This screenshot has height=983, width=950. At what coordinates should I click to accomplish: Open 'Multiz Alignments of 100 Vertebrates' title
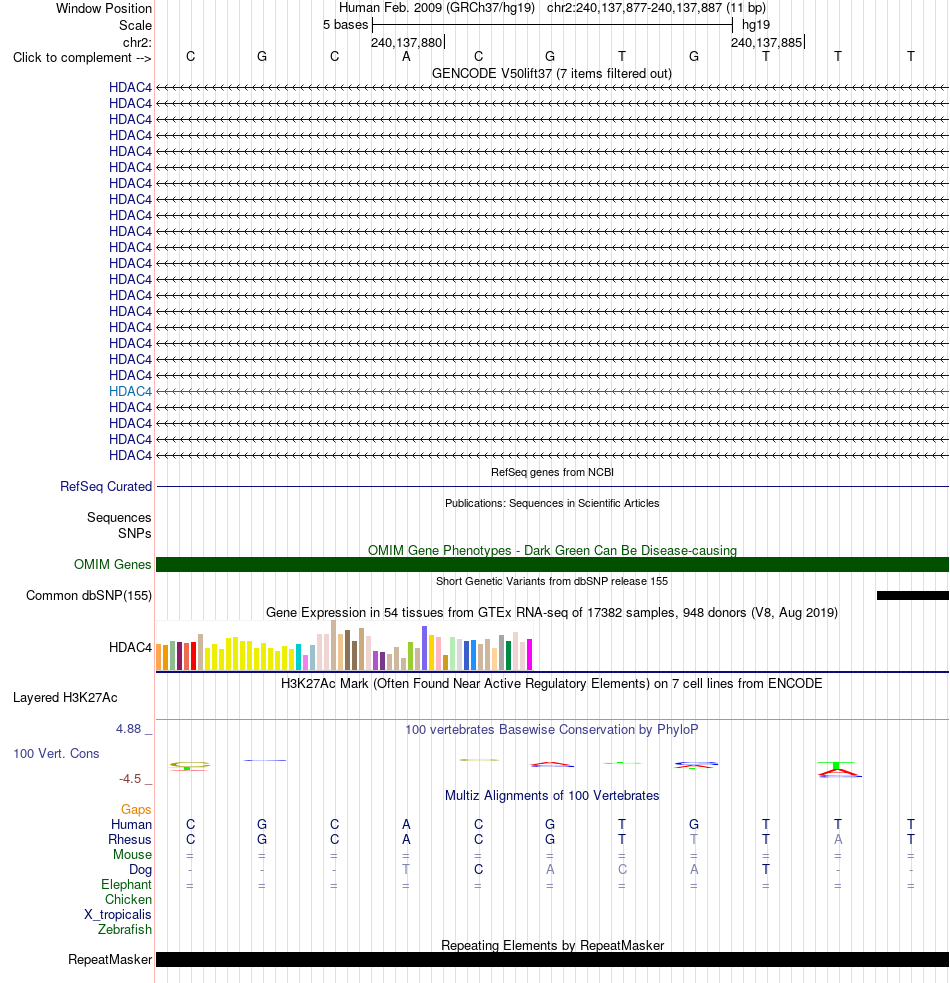point(552,796)
